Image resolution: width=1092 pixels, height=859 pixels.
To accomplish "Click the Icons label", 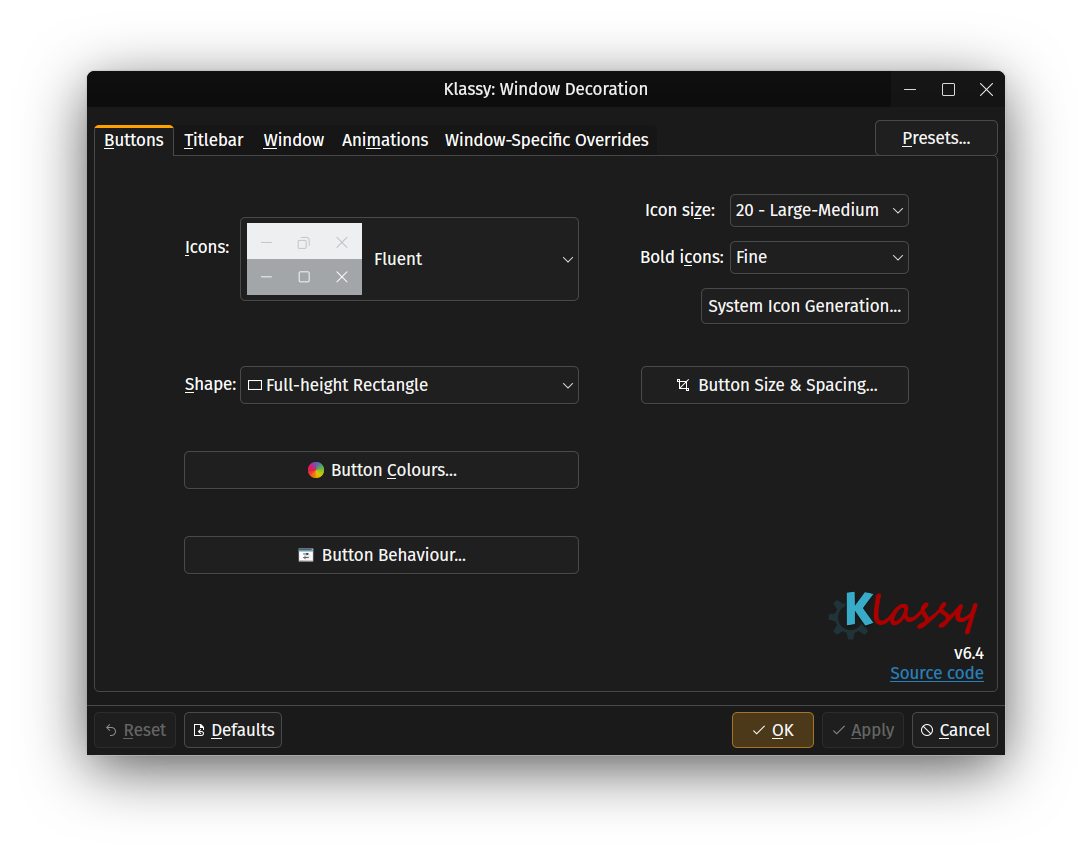I will (207, 247).
